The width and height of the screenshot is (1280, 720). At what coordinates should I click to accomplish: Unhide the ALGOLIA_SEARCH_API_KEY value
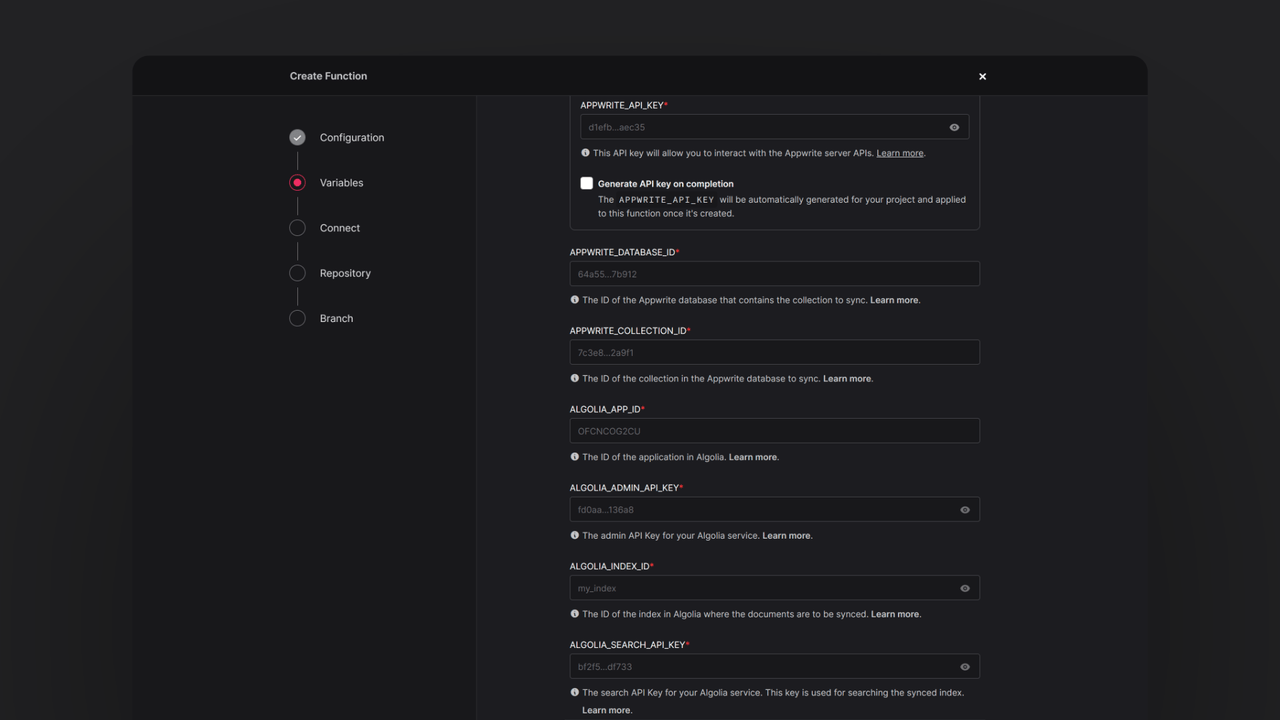(x=965, y=667)
